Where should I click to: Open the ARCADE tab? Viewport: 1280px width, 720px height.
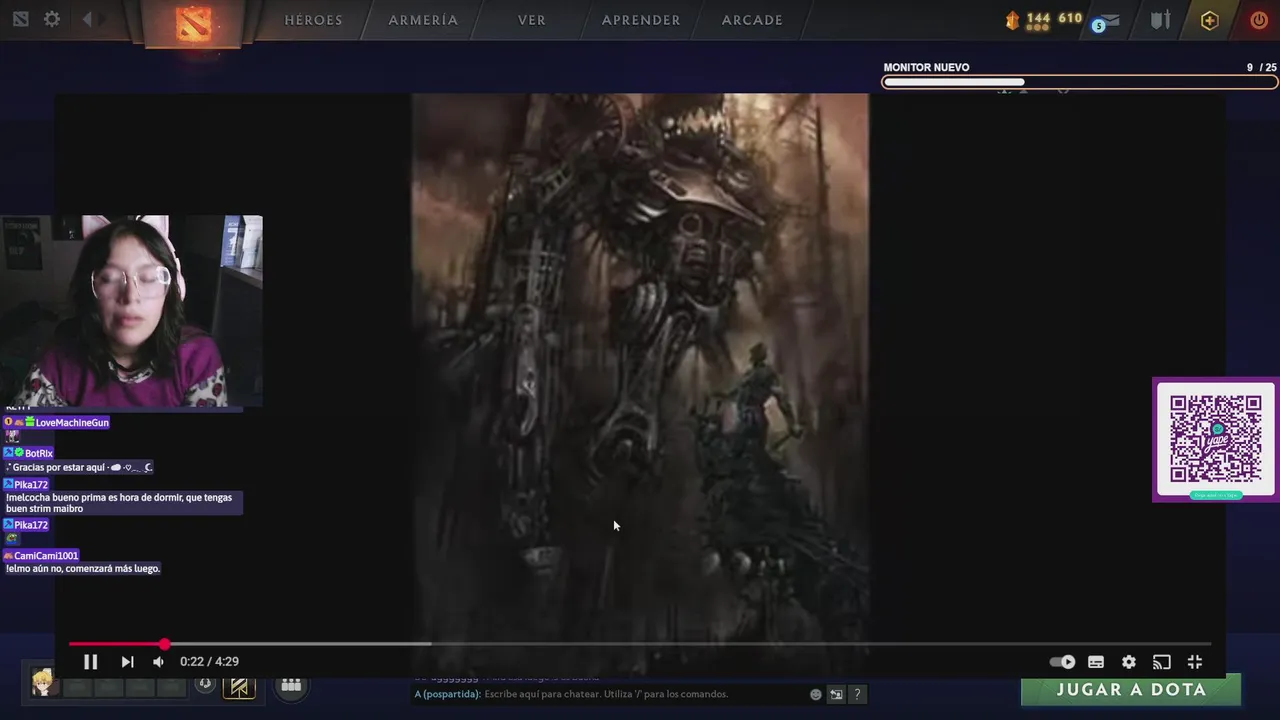coord(752,20)
